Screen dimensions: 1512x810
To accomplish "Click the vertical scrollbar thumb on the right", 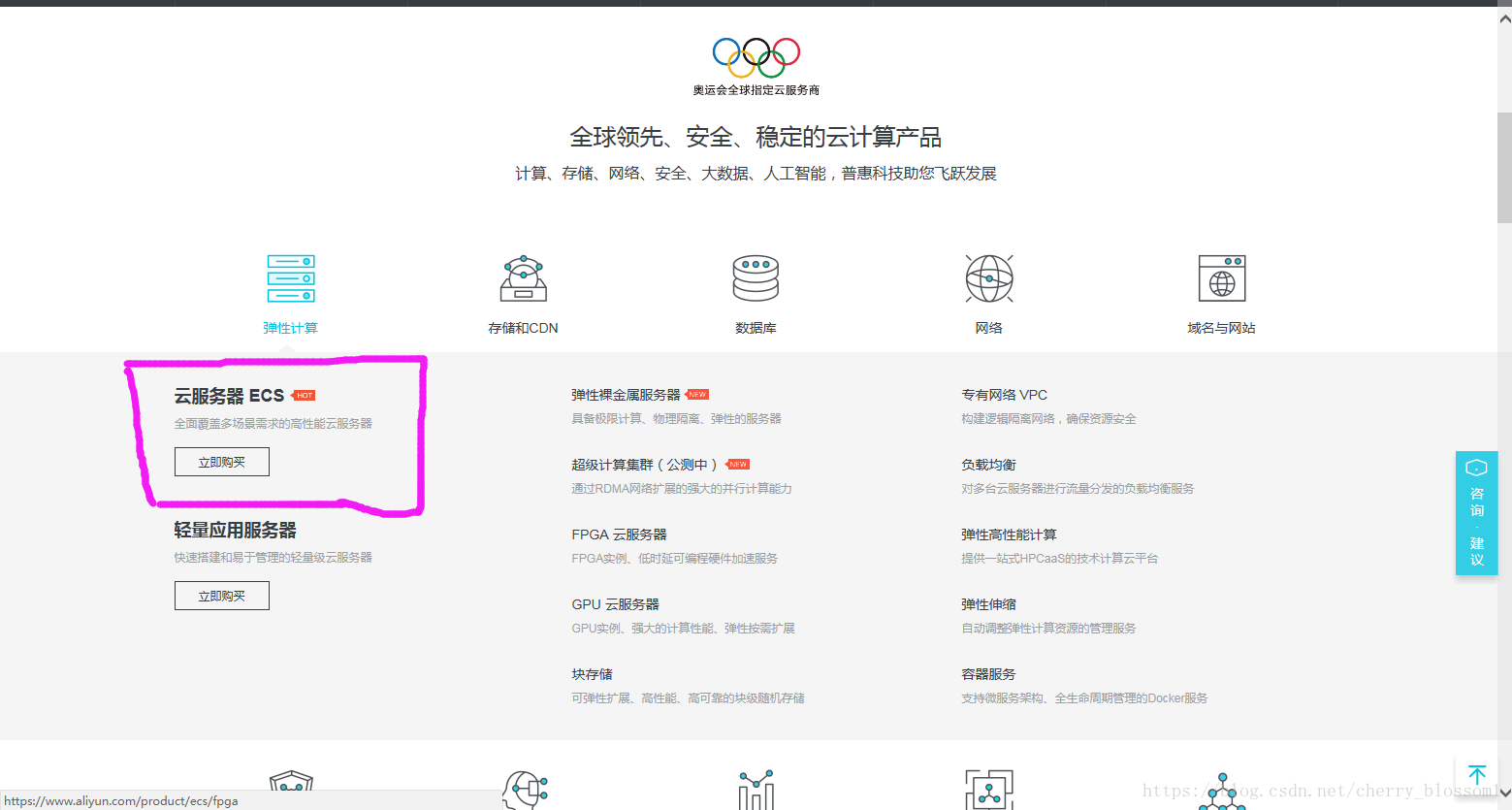I will [1504, 167].
